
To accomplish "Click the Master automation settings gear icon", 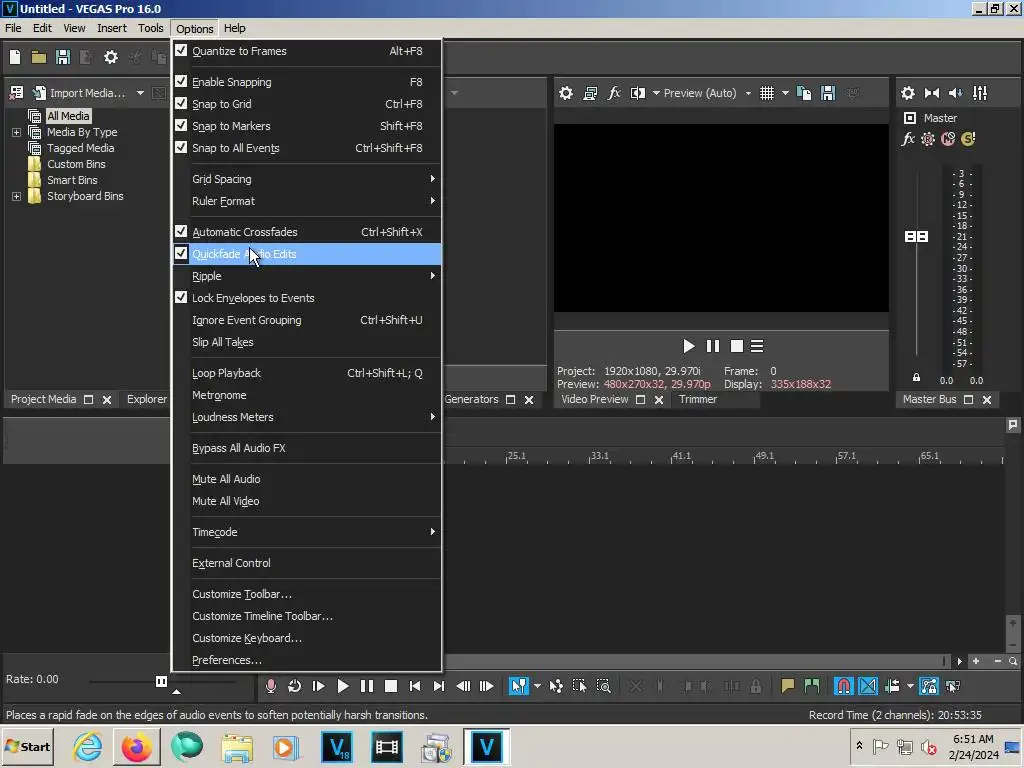I will 928,138.
